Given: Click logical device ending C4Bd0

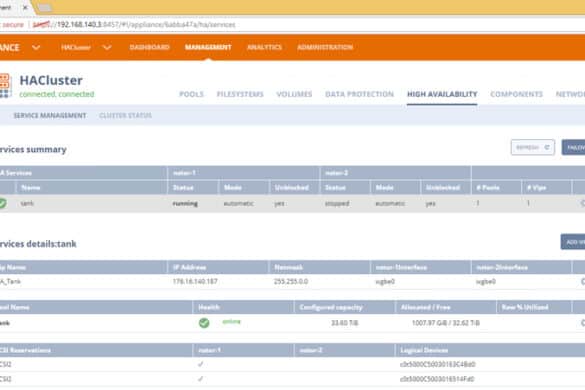Looking at the screenshot, I should pos(438,364).
